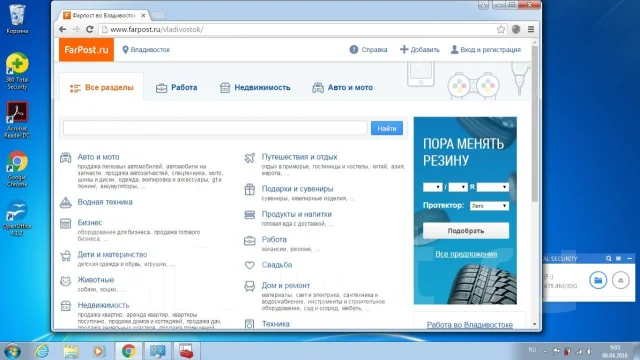The image size is (640, 360).
Task: Click the Подобрать button in tire banner
Action: click(x=466, y=231)
